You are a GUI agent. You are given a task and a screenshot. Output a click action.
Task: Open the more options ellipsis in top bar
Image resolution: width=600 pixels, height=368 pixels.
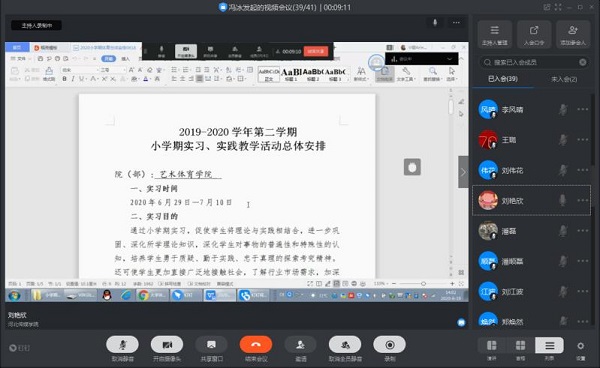coord(456,23)
